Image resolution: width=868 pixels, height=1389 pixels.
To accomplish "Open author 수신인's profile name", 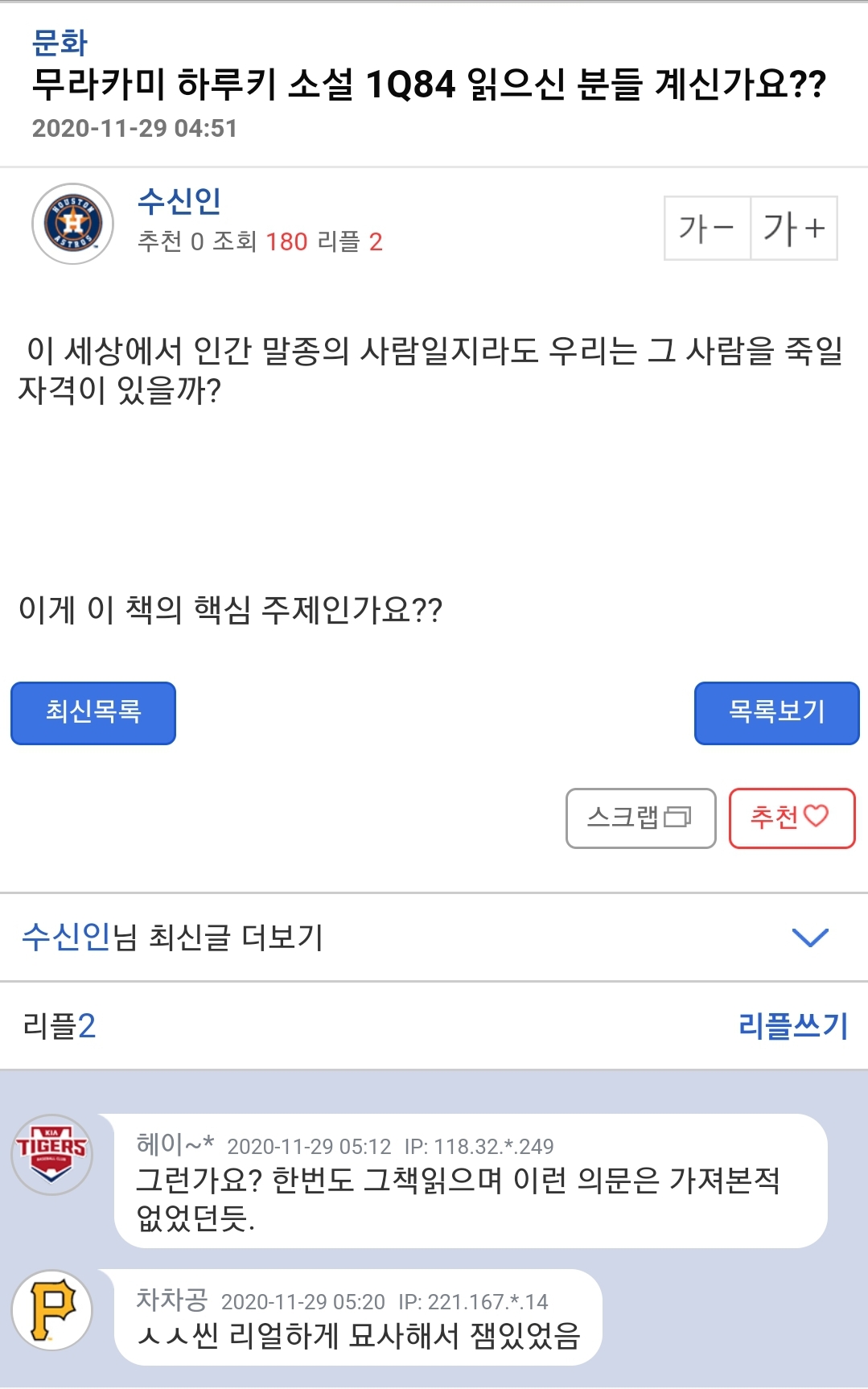I will (x=179, y=201).
